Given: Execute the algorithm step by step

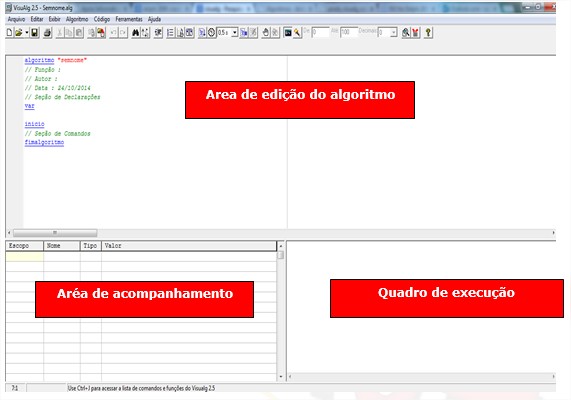Looking at the screenshot, I should pyautogui.click(x=244, y=33).
